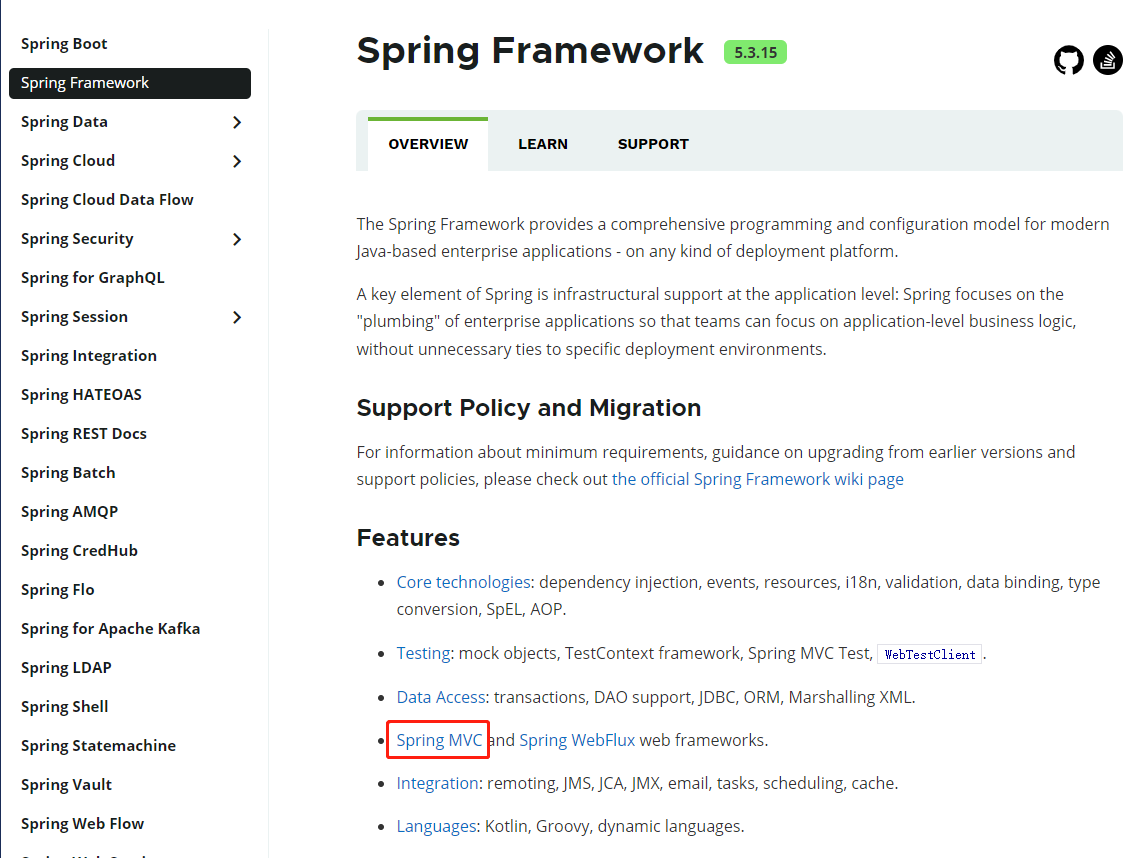This screenshot has height=858, width=1141.
Task: Open the Stack Overflow icon
Action: (x=1108, y=60)
